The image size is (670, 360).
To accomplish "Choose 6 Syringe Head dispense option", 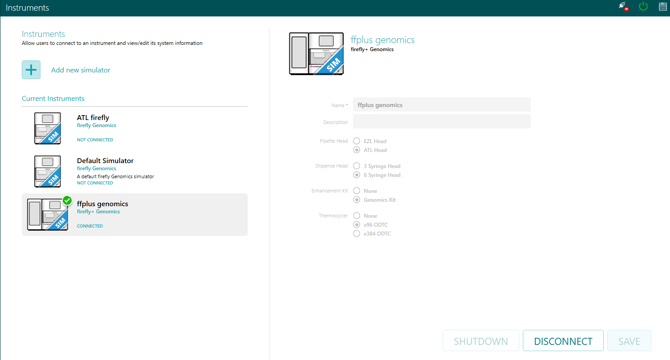I will pyautogui.click(x=356, y=175).
